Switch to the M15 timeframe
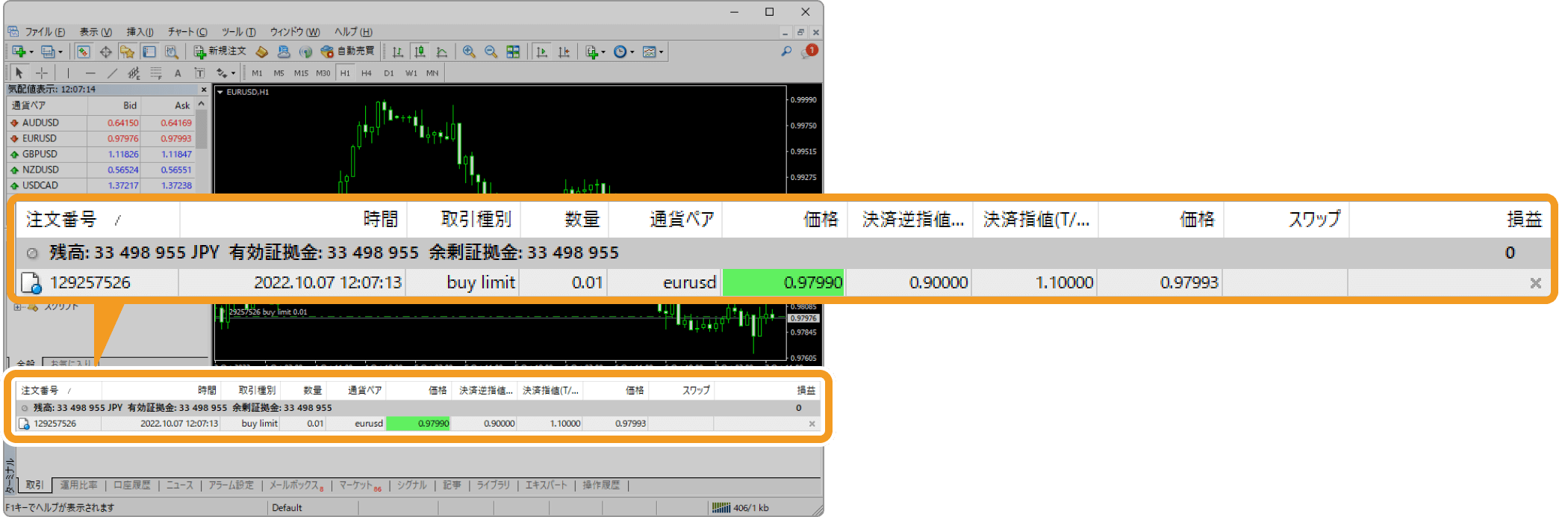This screenshot has height=517, width=1568. [301, 73]
